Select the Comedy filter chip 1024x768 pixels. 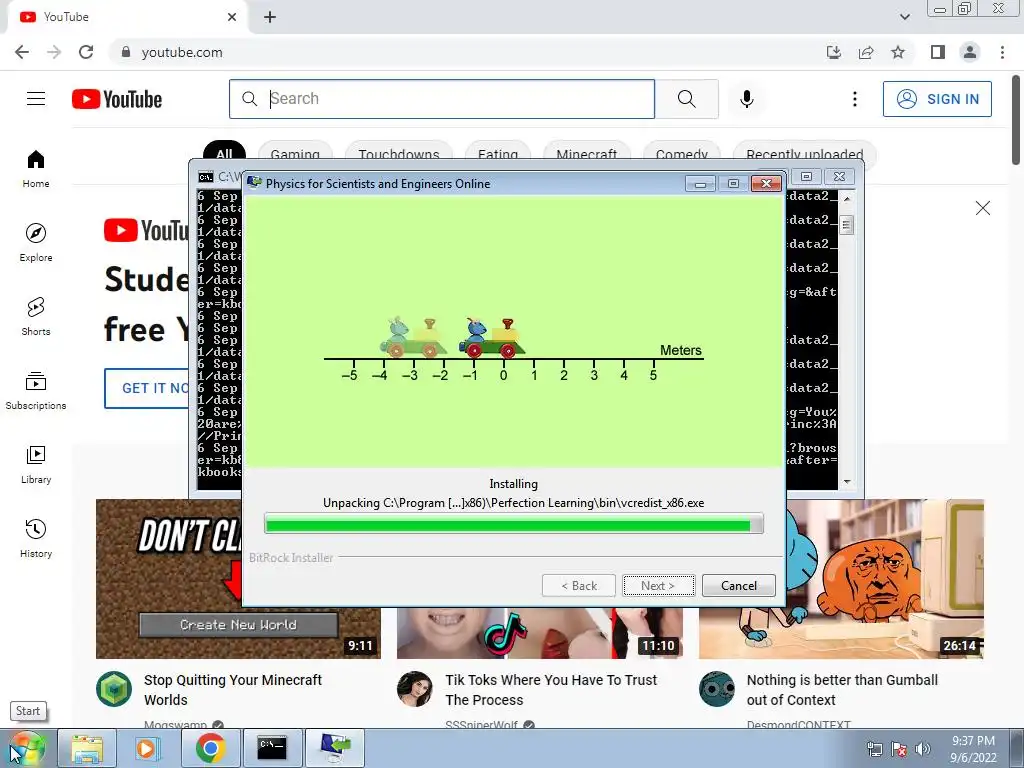682,152
